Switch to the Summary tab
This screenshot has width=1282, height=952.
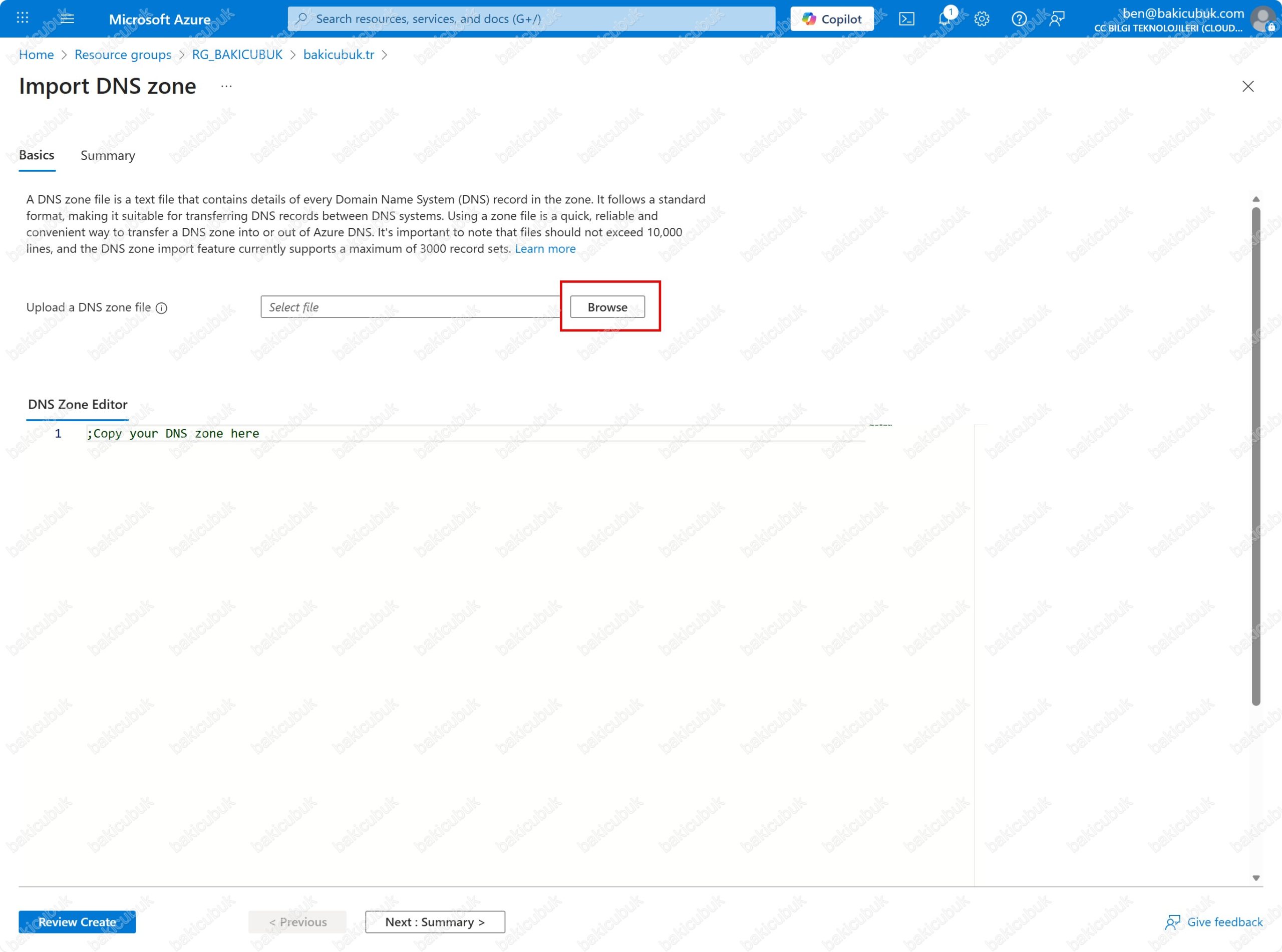(x=108, y=156)
